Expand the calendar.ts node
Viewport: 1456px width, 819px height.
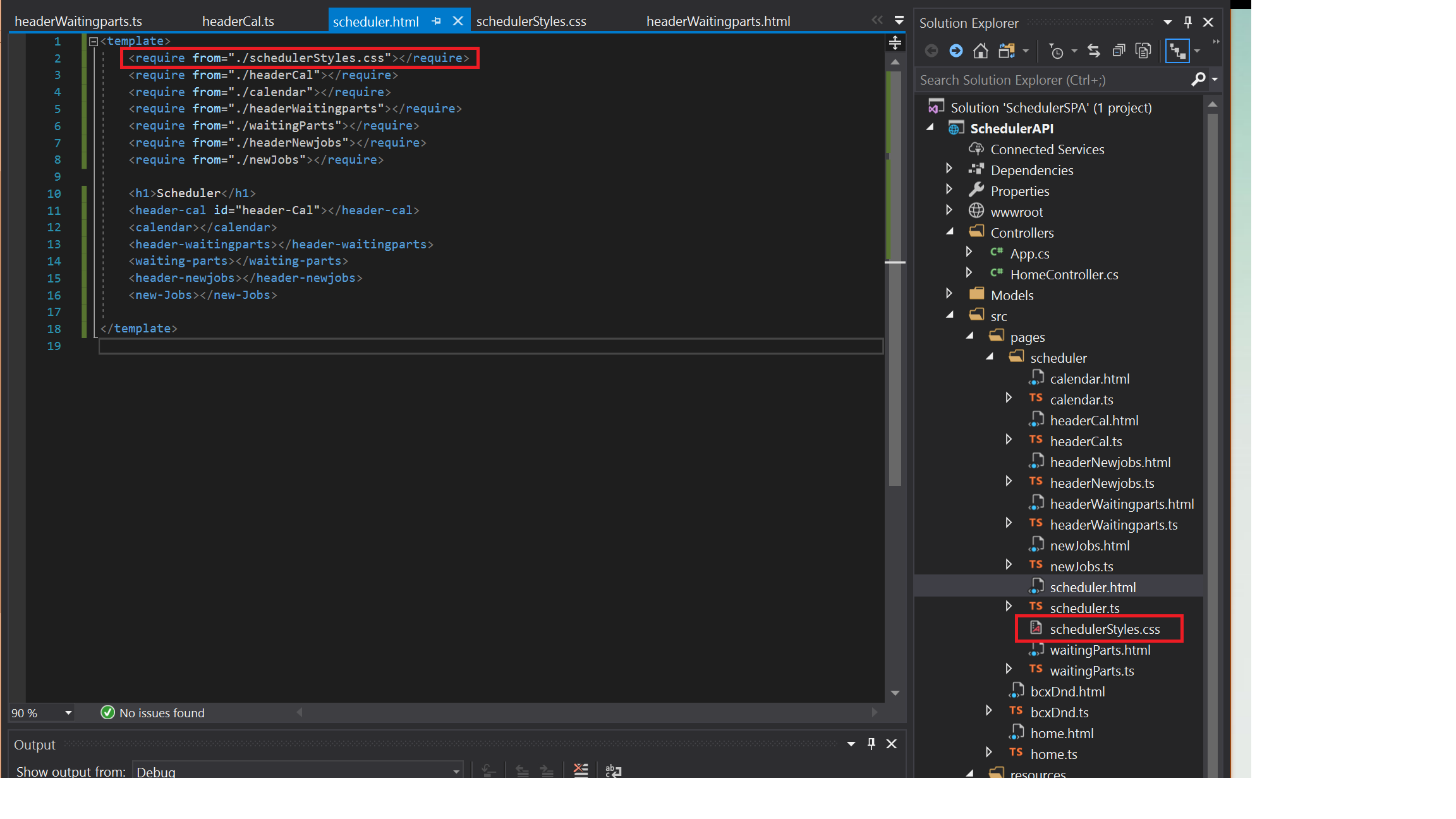(1009, 397)
